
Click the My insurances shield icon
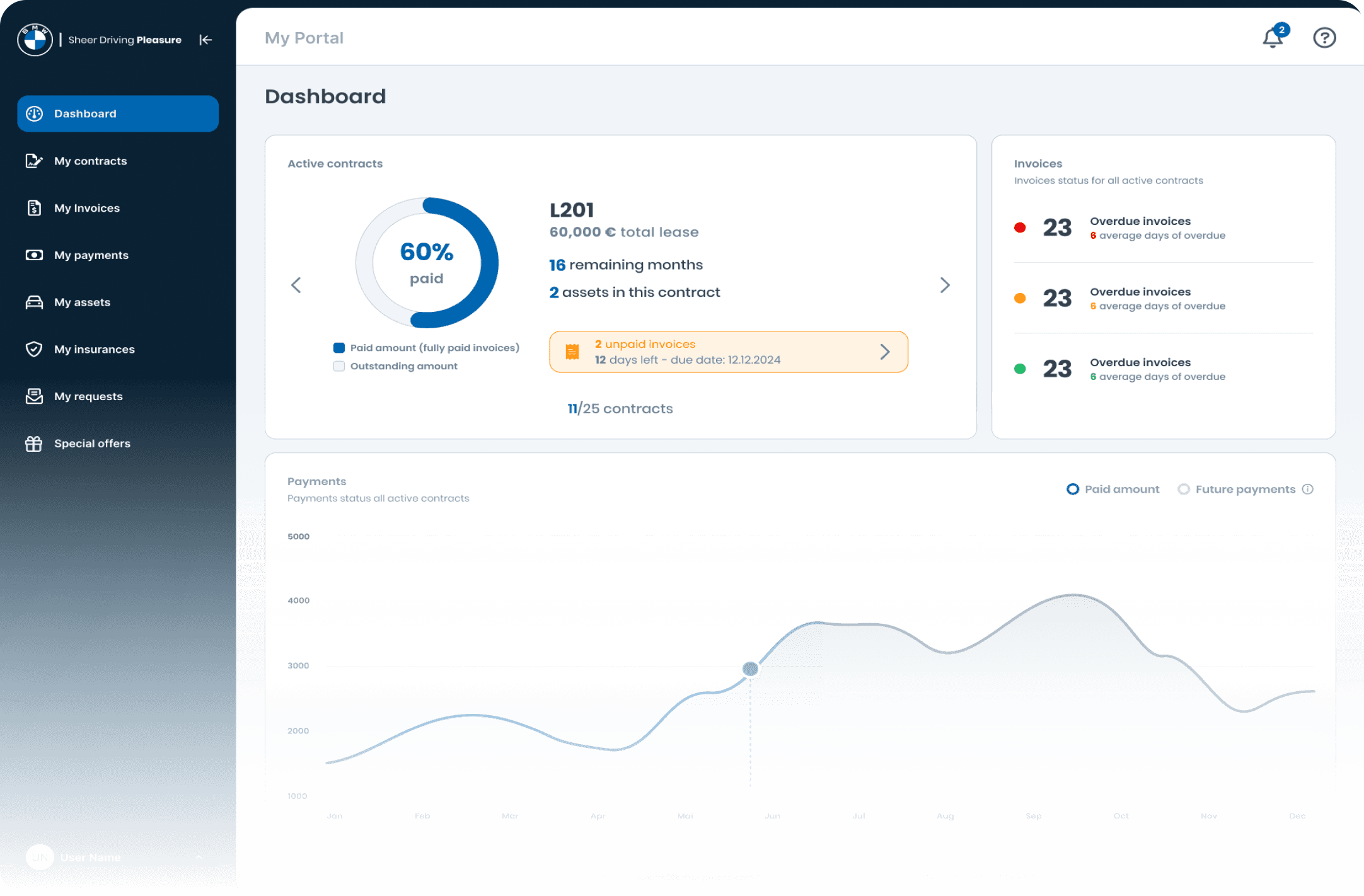tap(34, 349)
